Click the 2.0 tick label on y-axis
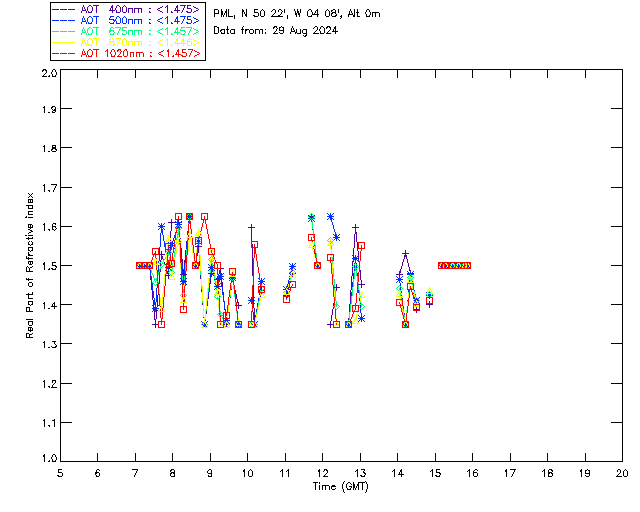The height and width of the screenshot is (512, 640). pyautogui.click(x=48, y=74)
